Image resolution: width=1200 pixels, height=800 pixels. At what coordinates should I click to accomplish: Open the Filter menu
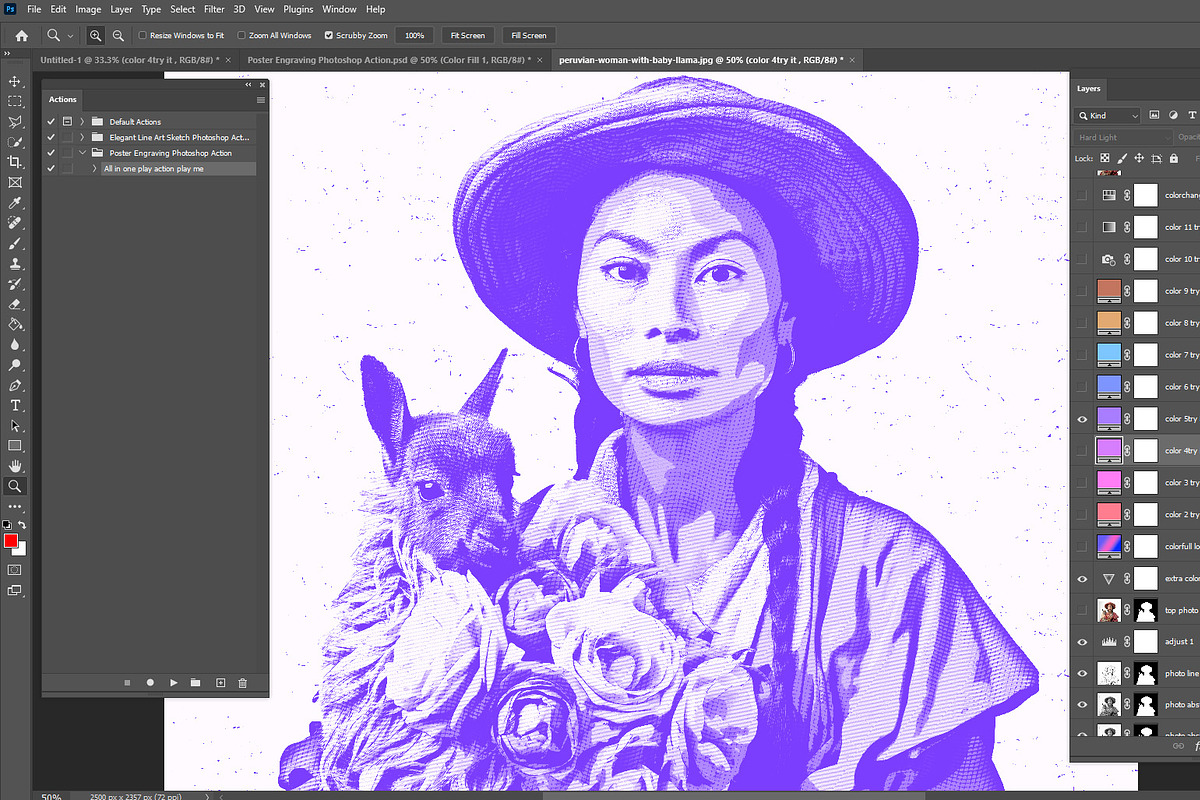[214, 9]
